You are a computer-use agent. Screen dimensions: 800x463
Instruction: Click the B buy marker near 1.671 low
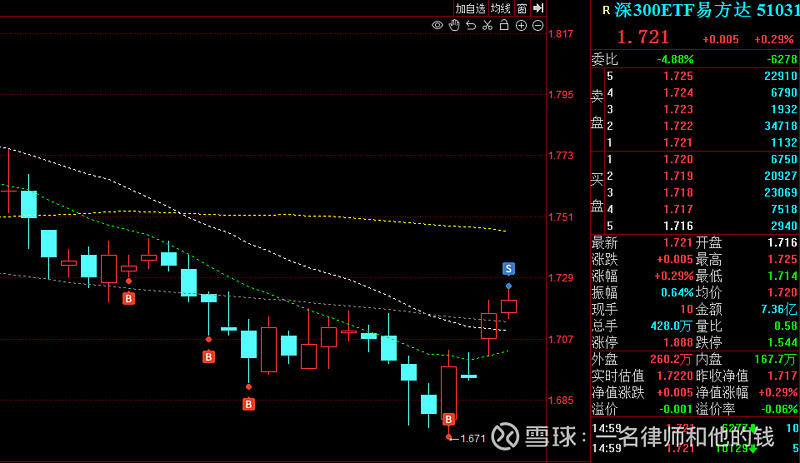[x=448, y=419]
